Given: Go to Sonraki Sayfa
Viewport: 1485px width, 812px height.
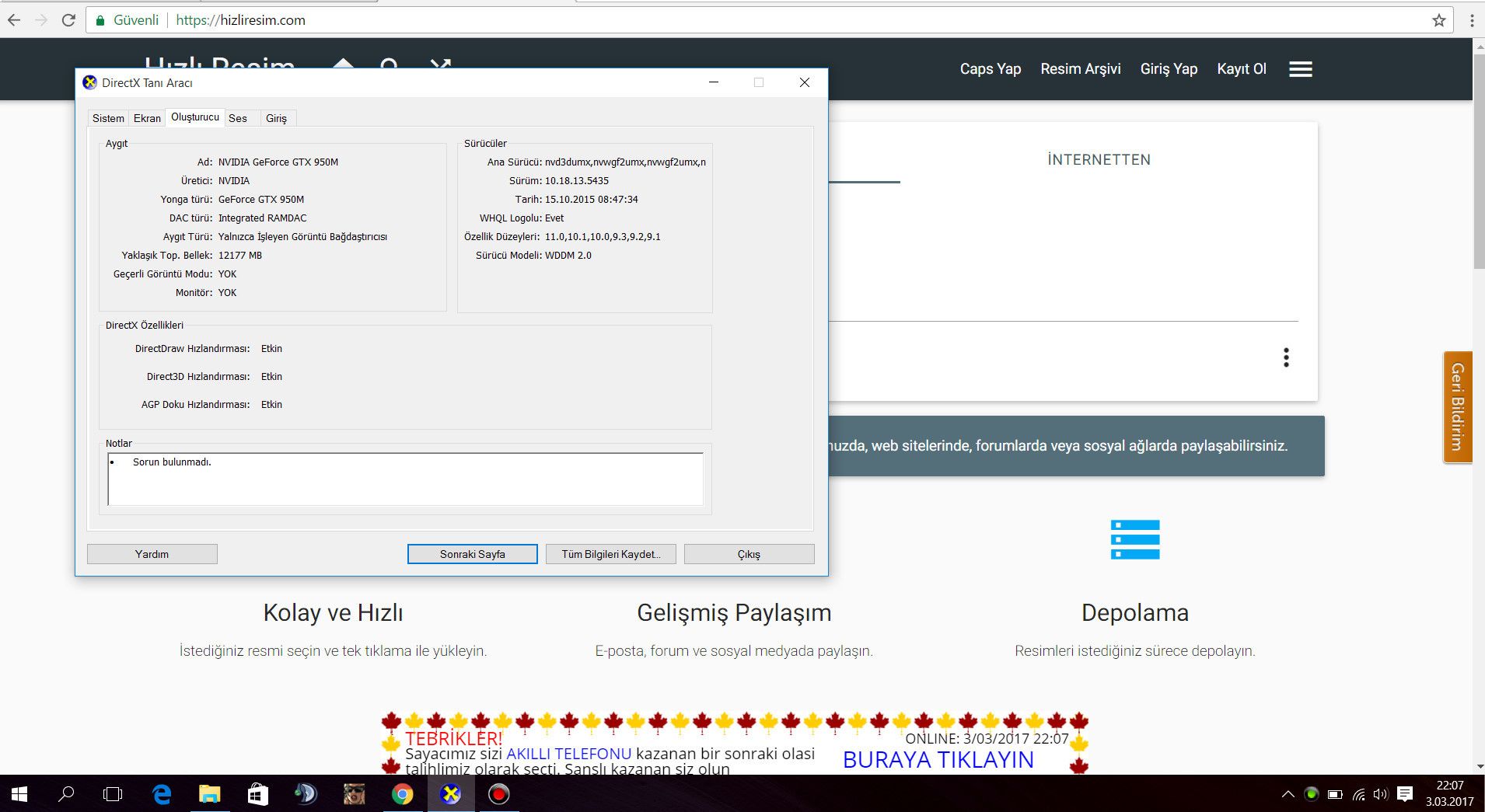Looking at the screenshot, I should (x=473, y=554).
